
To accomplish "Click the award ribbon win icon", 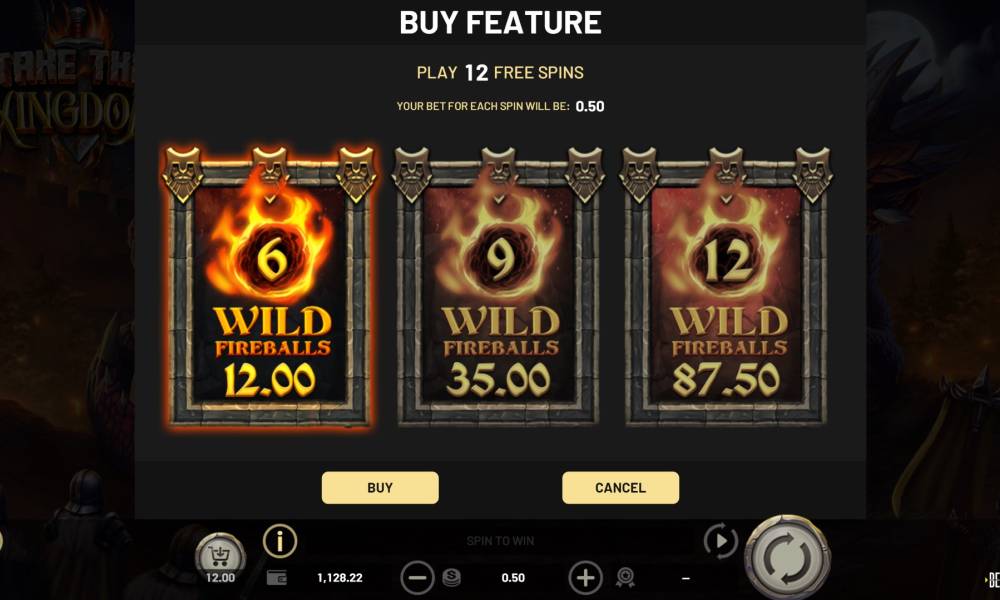I will pyautogui.click(x=625, y=578).
